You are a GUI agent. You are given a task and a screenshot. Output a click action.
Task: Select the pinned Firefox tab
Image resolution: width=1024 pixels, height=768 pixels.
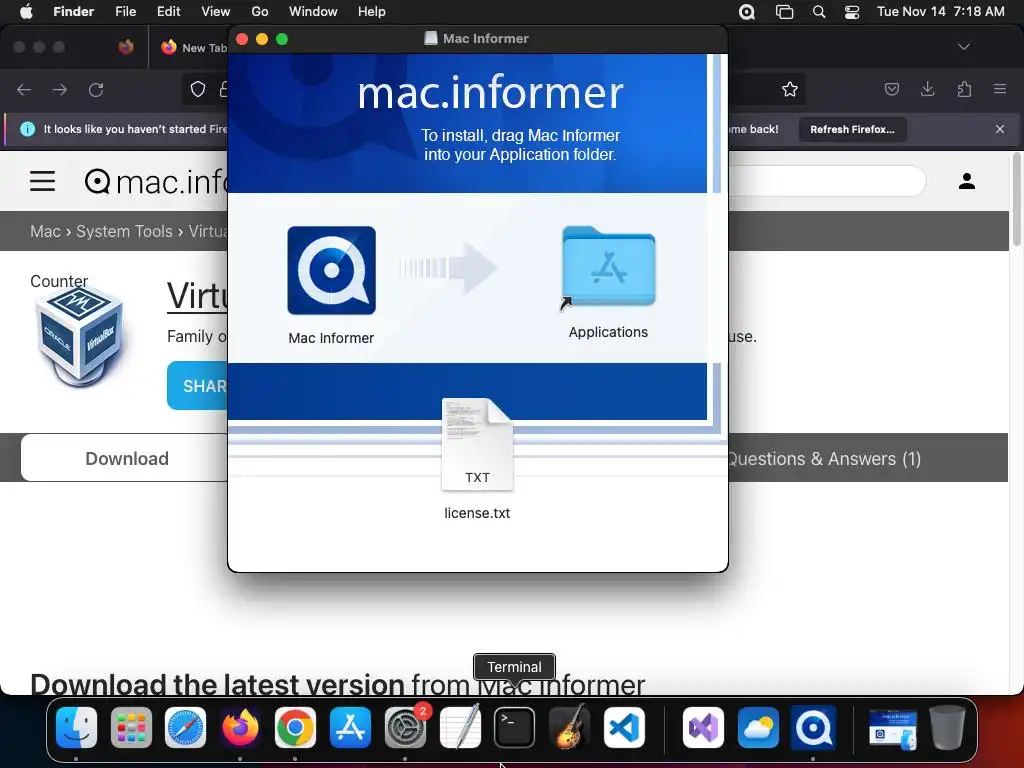click(x=126, y=48)
